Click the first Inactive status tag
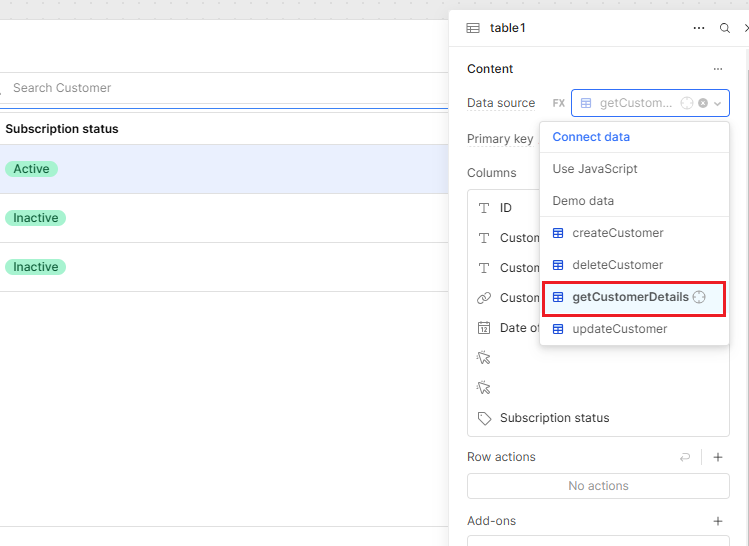Viewport: 749px width, 546px height. pos(35,218)
